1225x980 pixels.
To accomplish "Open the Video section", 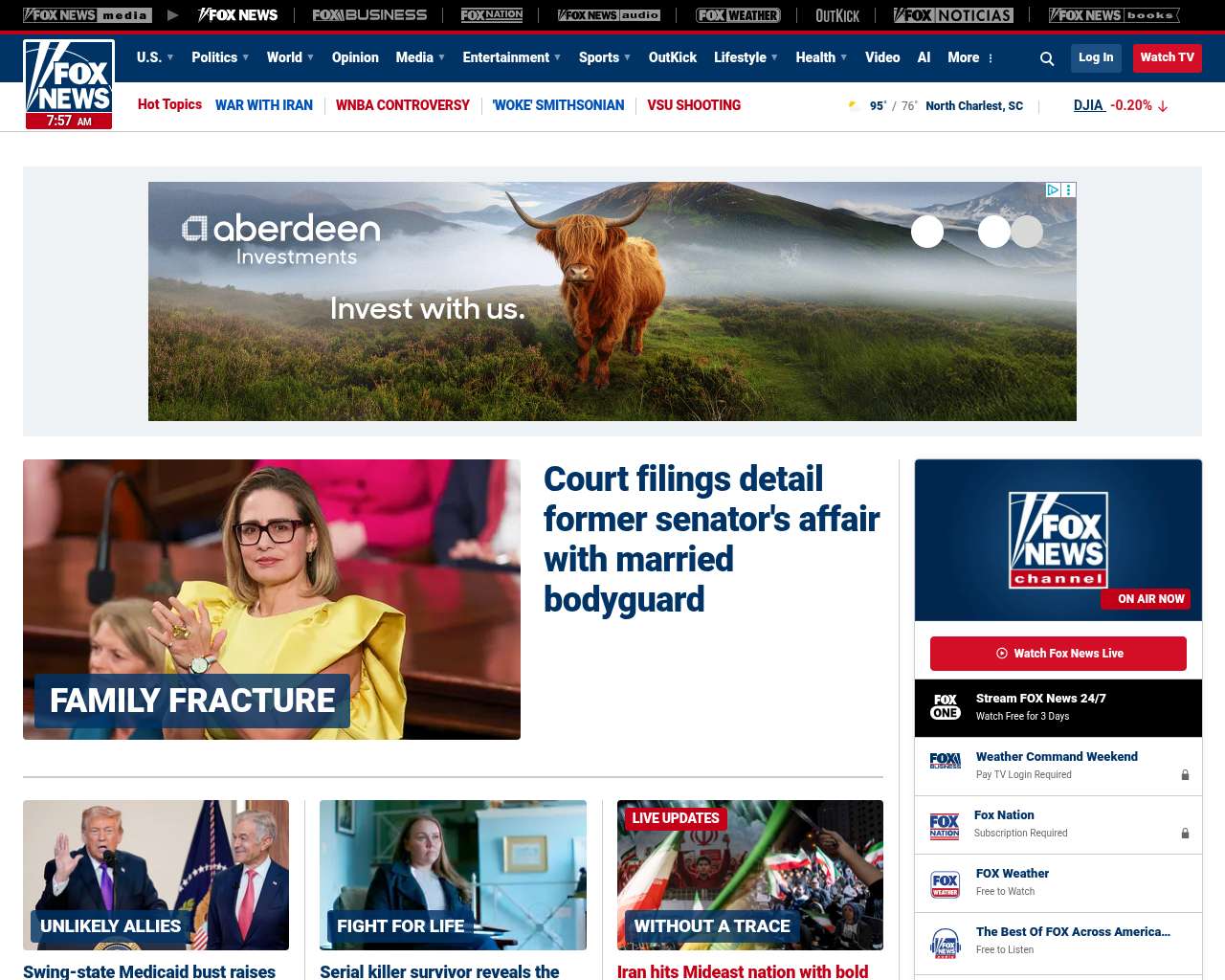I will tap(882, 57).
